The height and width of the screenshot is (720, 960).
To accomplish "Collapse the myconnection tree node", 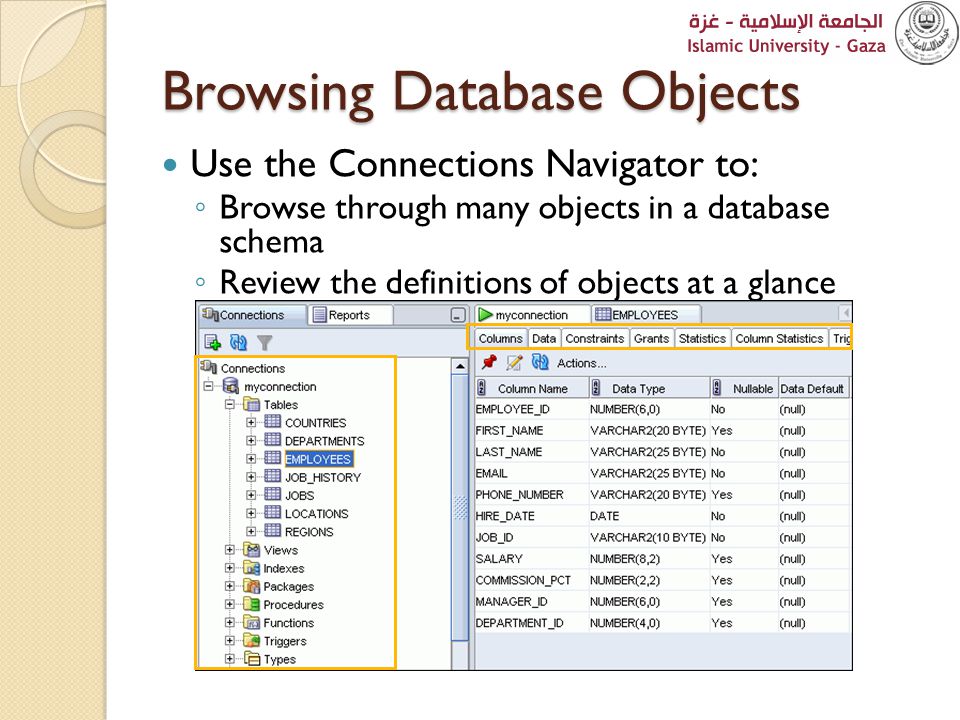I will [x=209, y=386].
